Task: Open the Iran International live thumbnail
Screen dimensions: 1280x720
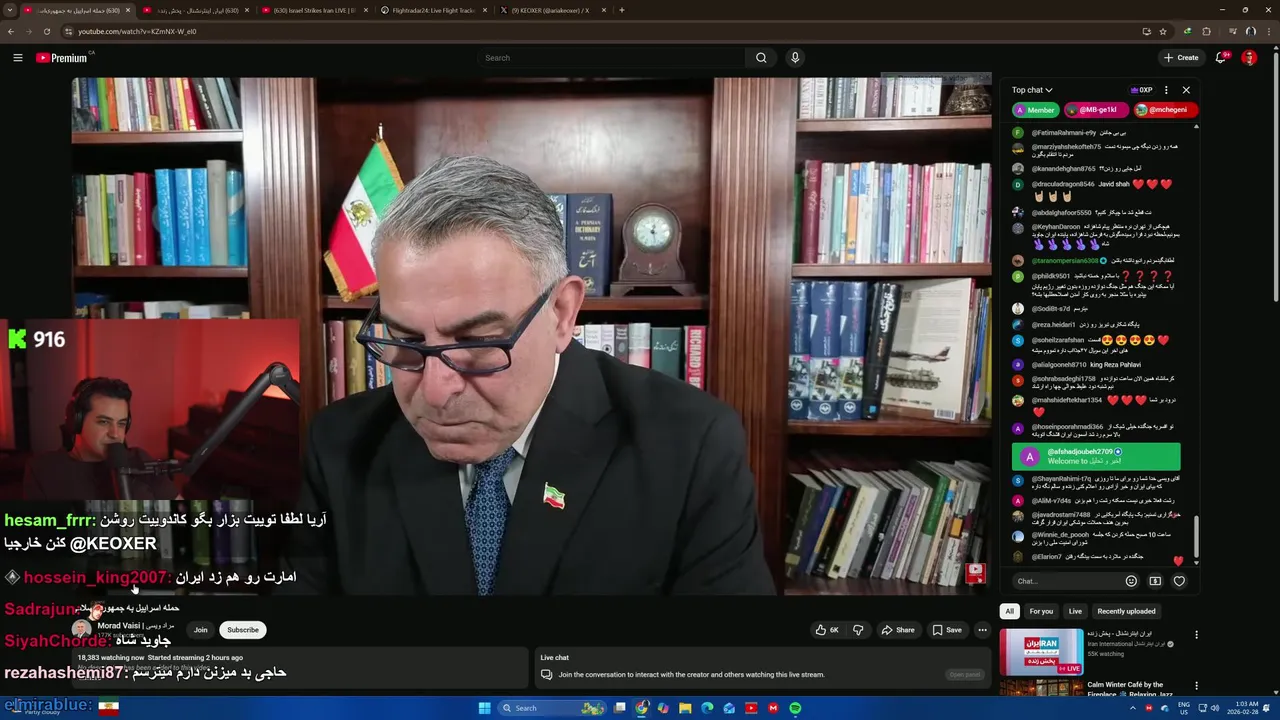Action: (1041, 651)
